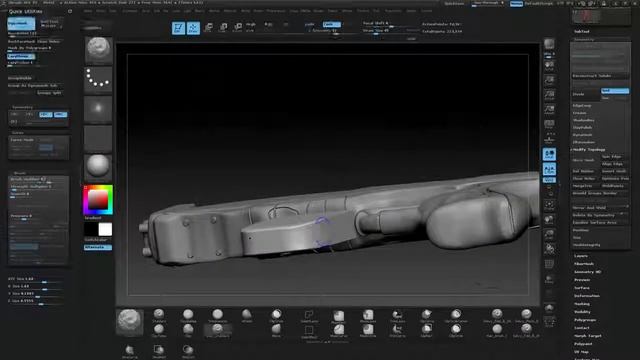Activate the Edit mode button
This screenshot has height=360, width=640.
[178, 28]
